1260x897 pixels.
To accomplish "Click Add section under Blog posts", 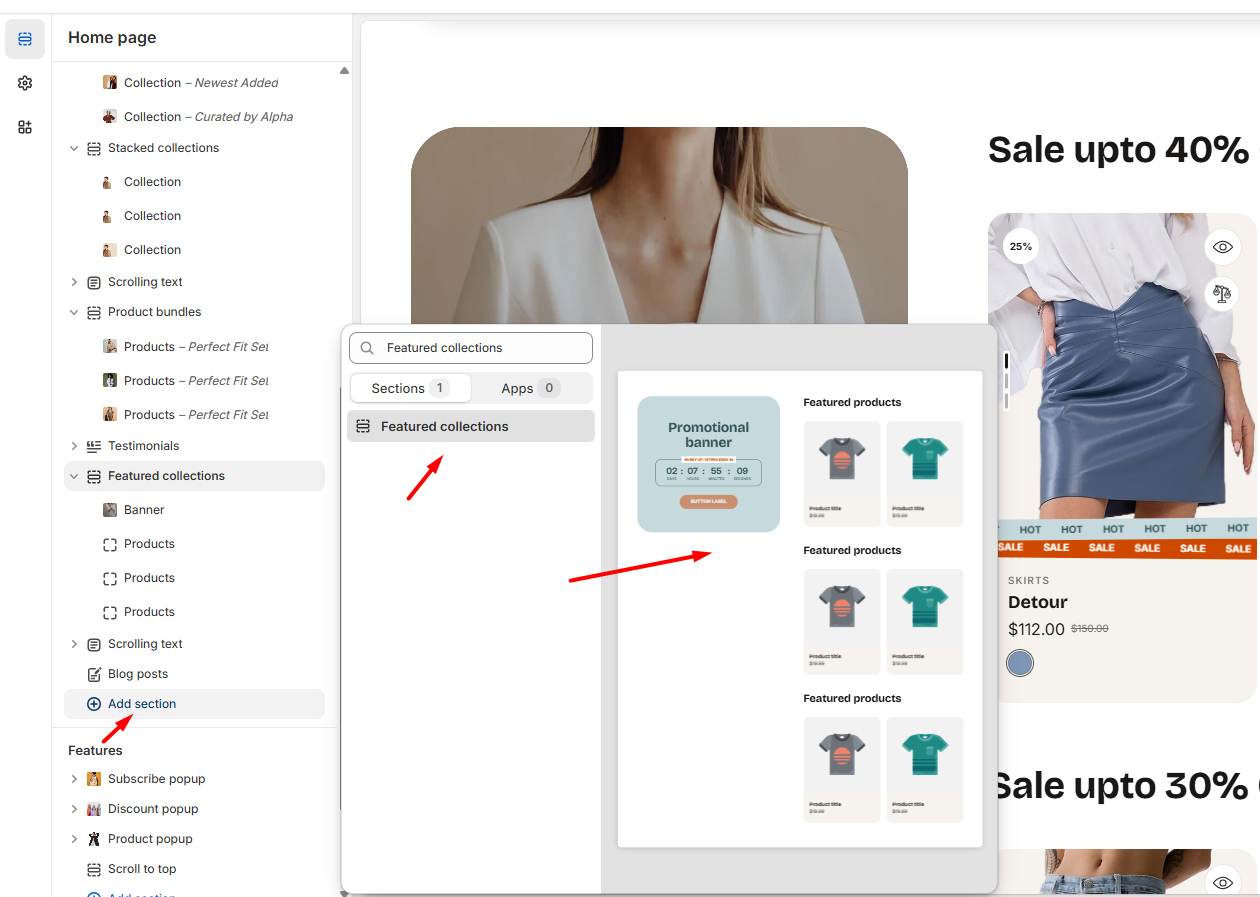I will point(194,704).
